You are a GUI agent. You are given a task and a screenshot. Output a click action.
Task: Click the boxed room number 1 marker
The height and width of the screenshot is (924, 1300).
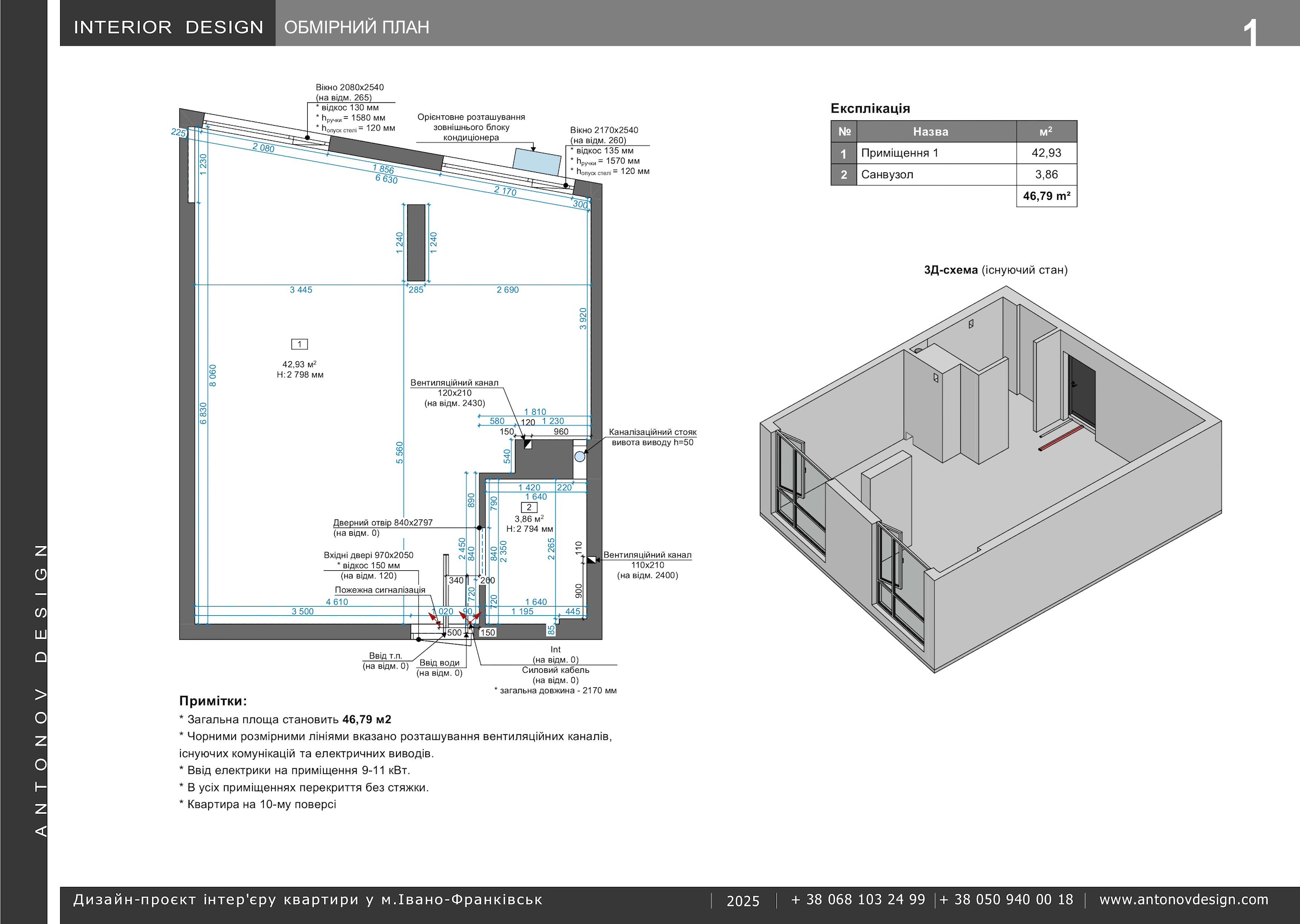click(x=299, y=344)
